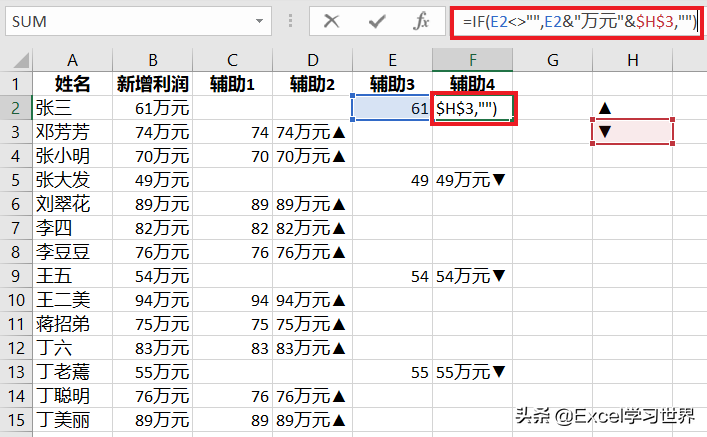Click cell containing 李豆豆
Image resolution: width=707 pixels, height=437 pixels.
point(72,252)
